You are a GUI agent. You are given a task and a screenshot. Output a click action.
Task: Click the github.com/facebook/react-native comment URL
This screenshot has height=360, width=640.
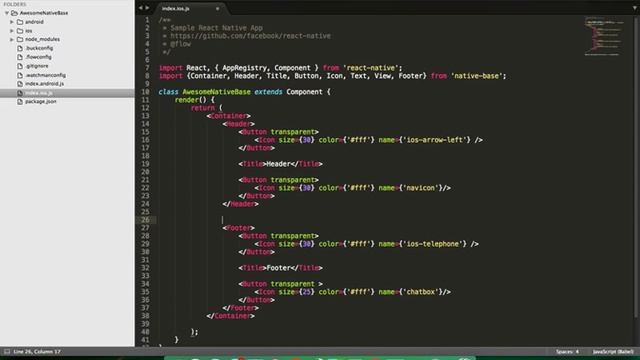(x=251, y=36)
